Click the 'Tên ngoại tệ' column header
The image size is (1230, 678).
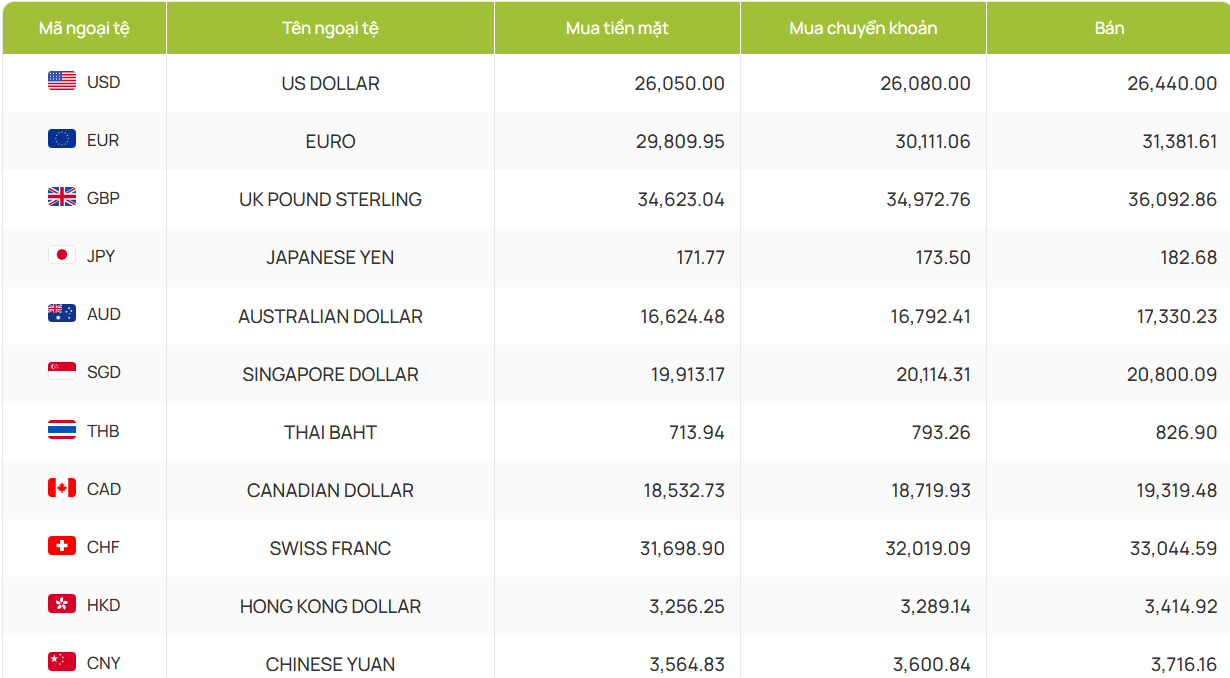tap(330, 28)
